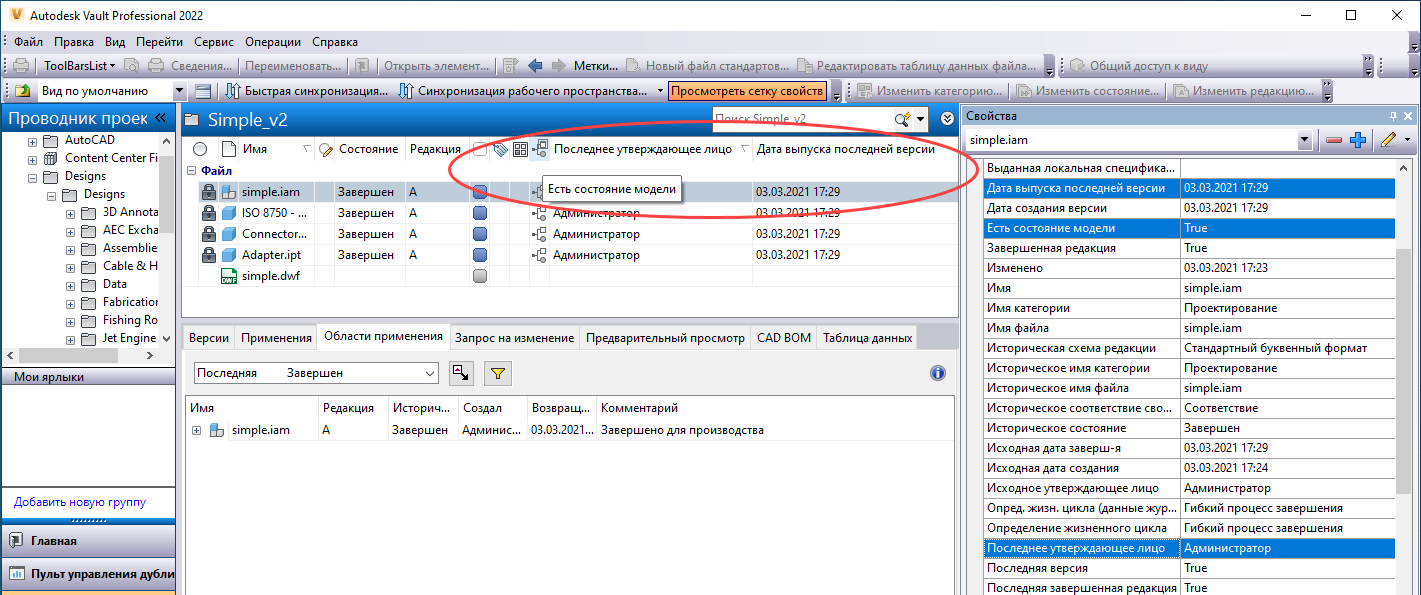
Task: Expand the double-chevron button beside search
Action: 948,119
